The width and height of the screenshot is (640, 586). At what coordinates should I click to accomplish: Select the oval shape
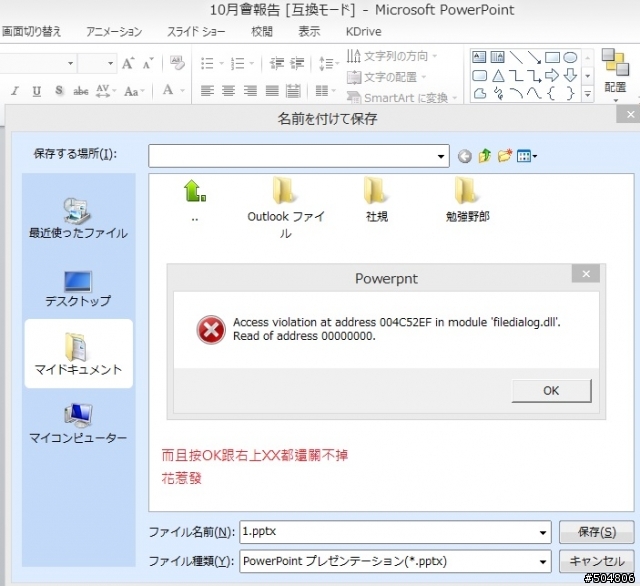pyautogui.click(x=570, y=57)
